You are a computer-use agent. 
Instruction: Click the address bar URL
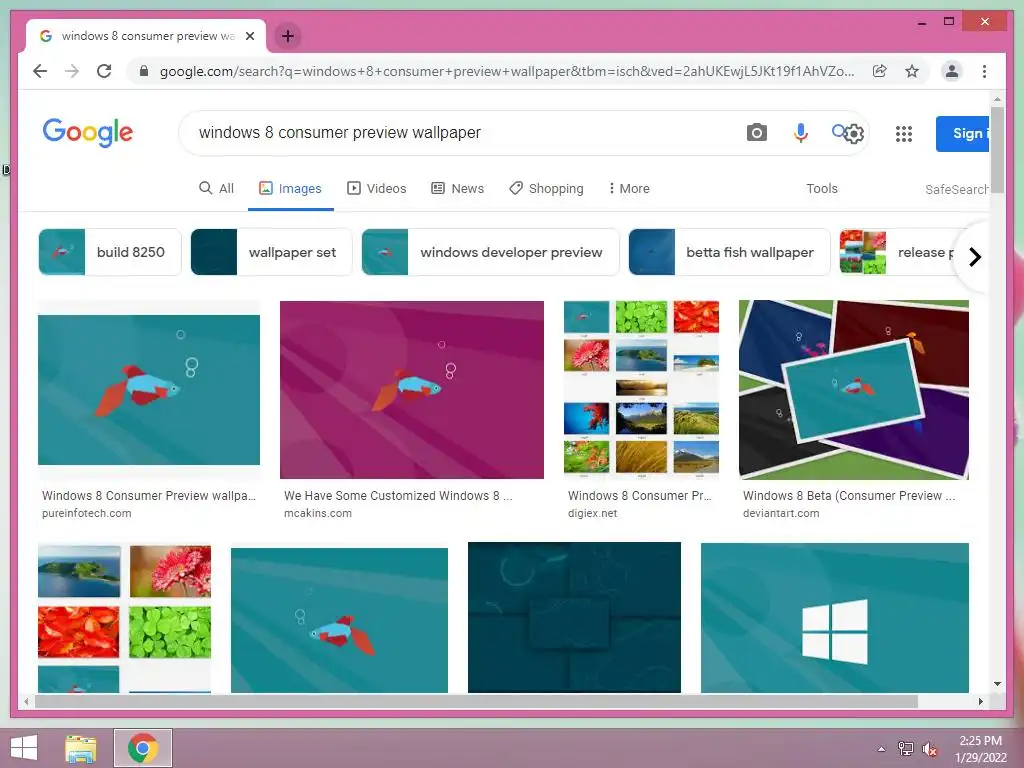(x=506, y=71)
